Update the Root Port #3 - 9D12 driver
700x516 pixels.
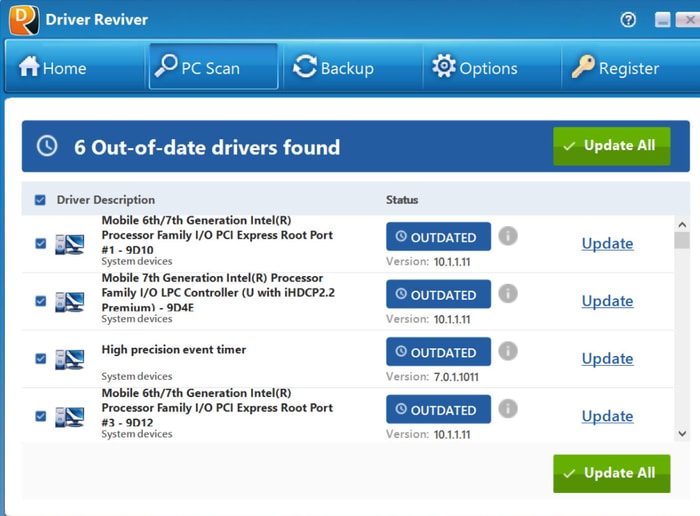[x=608, y=416]
